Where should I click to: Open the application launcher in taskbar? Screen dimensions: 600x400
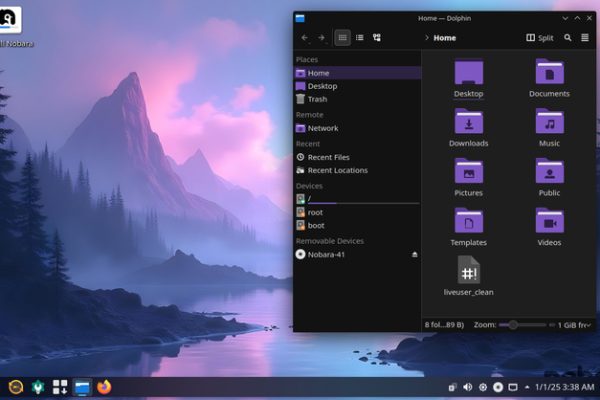[x=16, y=387]
